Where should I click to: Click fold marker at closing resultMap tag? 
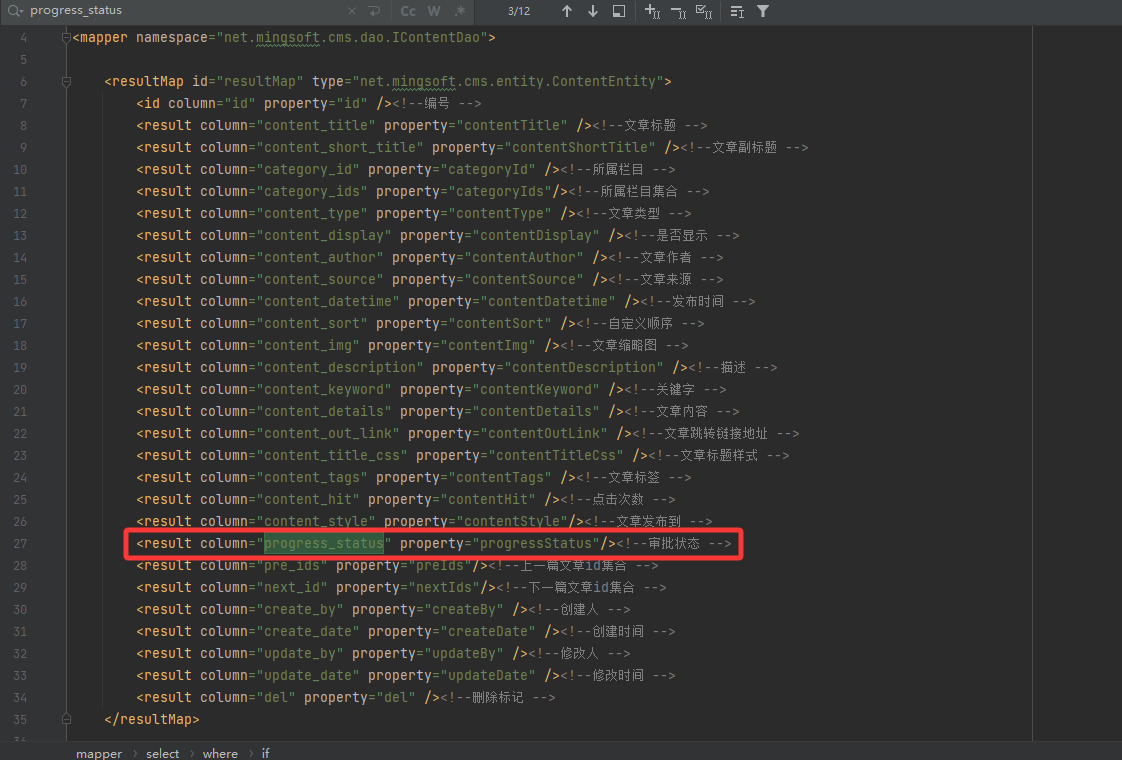pos(66,719)
